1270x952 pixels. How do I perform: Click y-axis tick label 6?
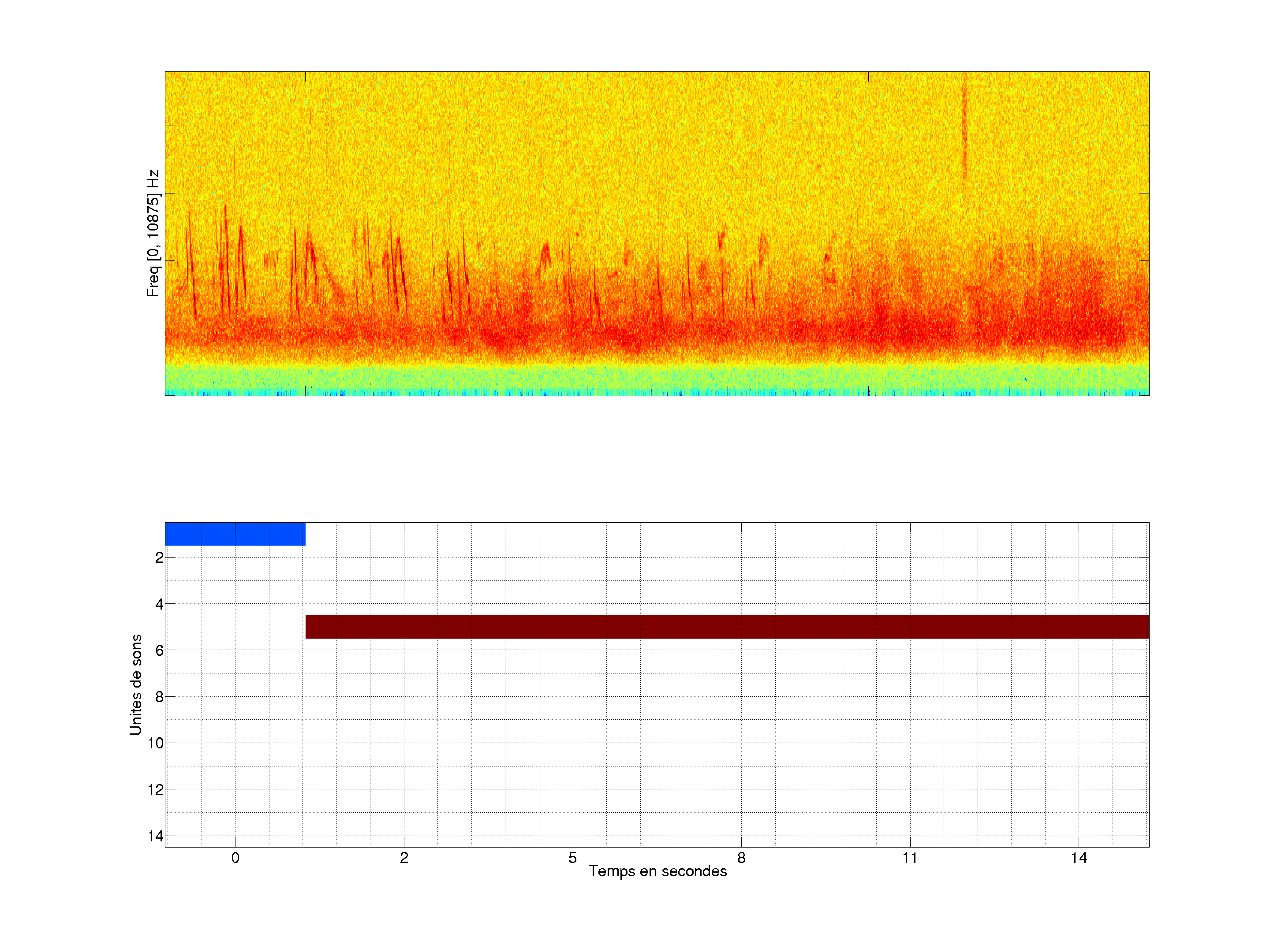(159, 651)
